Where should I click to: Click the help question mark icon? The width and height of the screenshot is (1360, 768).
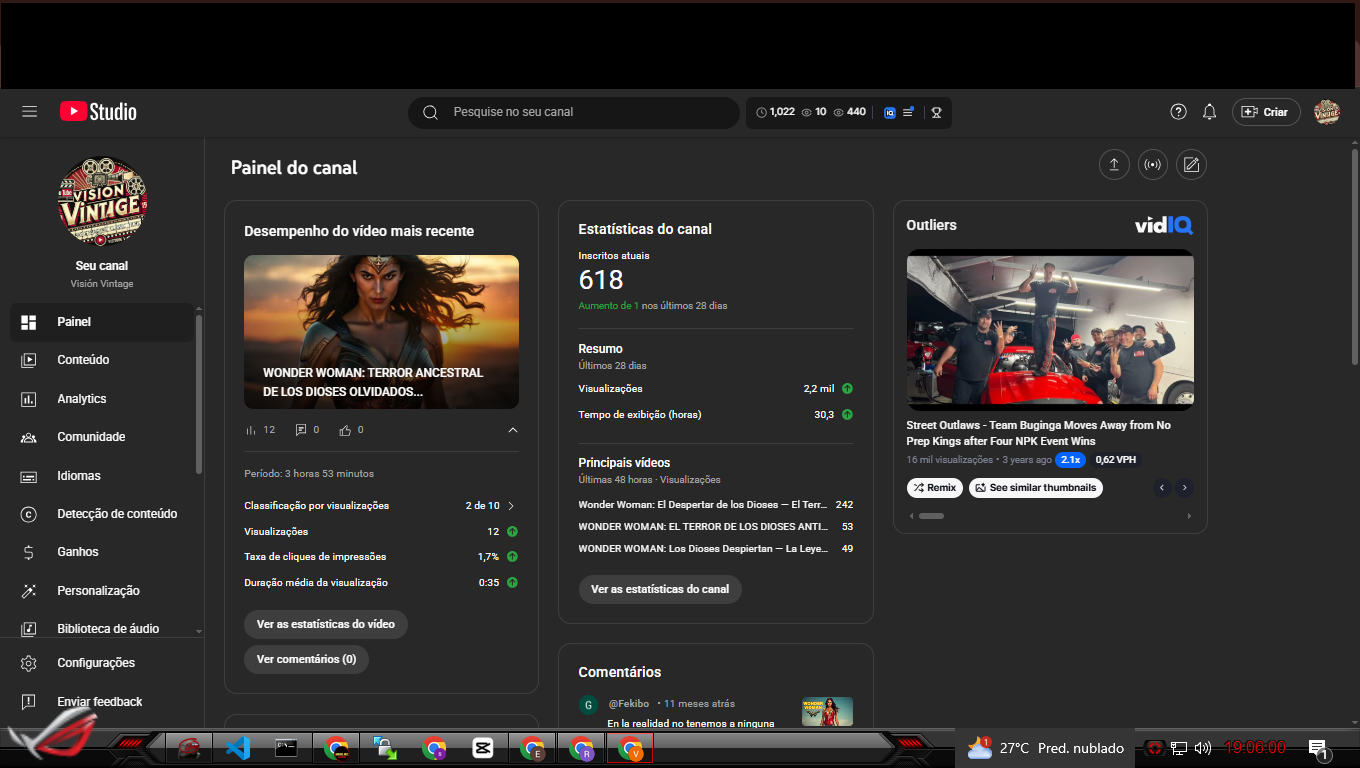1178,112
